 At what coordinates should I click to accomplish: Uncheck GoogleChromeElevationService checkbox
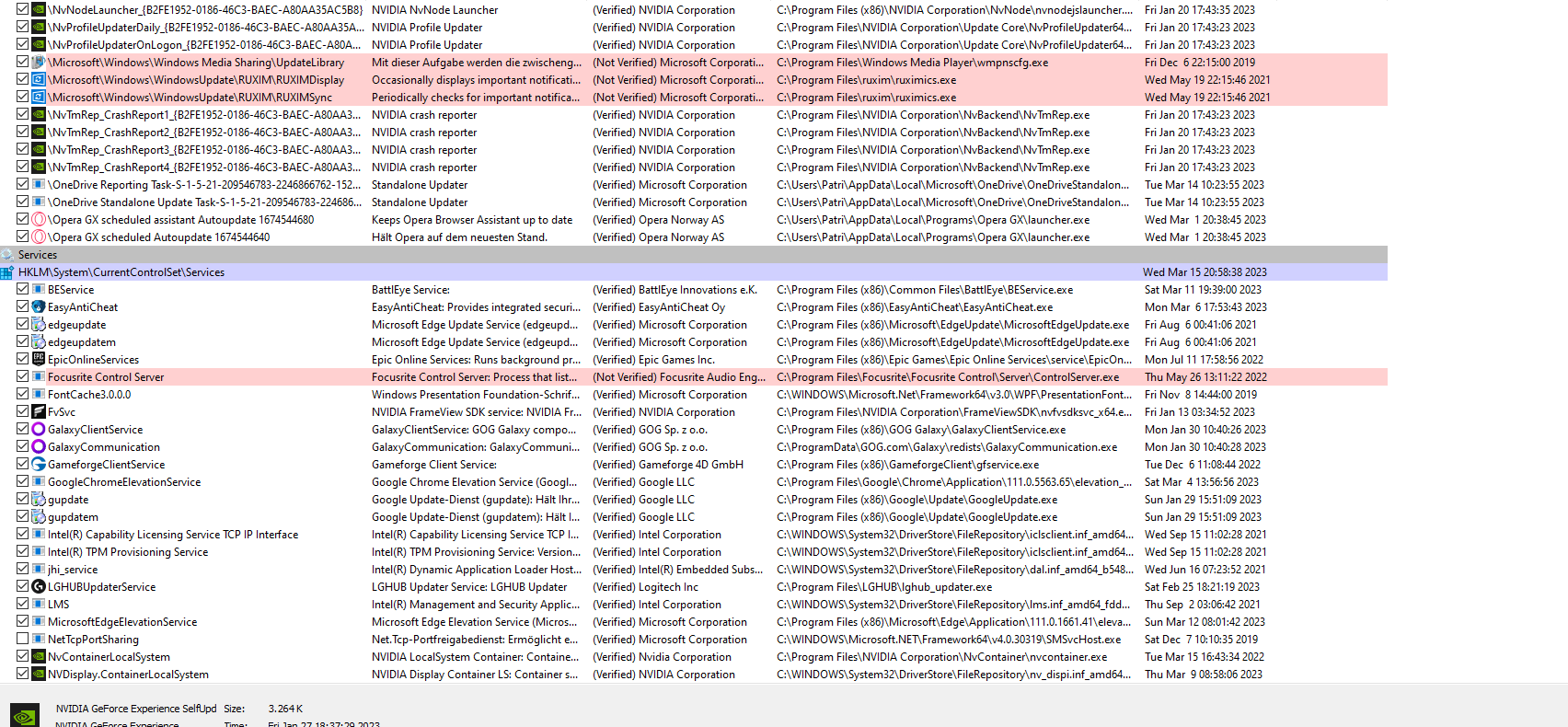click(22, 481)
